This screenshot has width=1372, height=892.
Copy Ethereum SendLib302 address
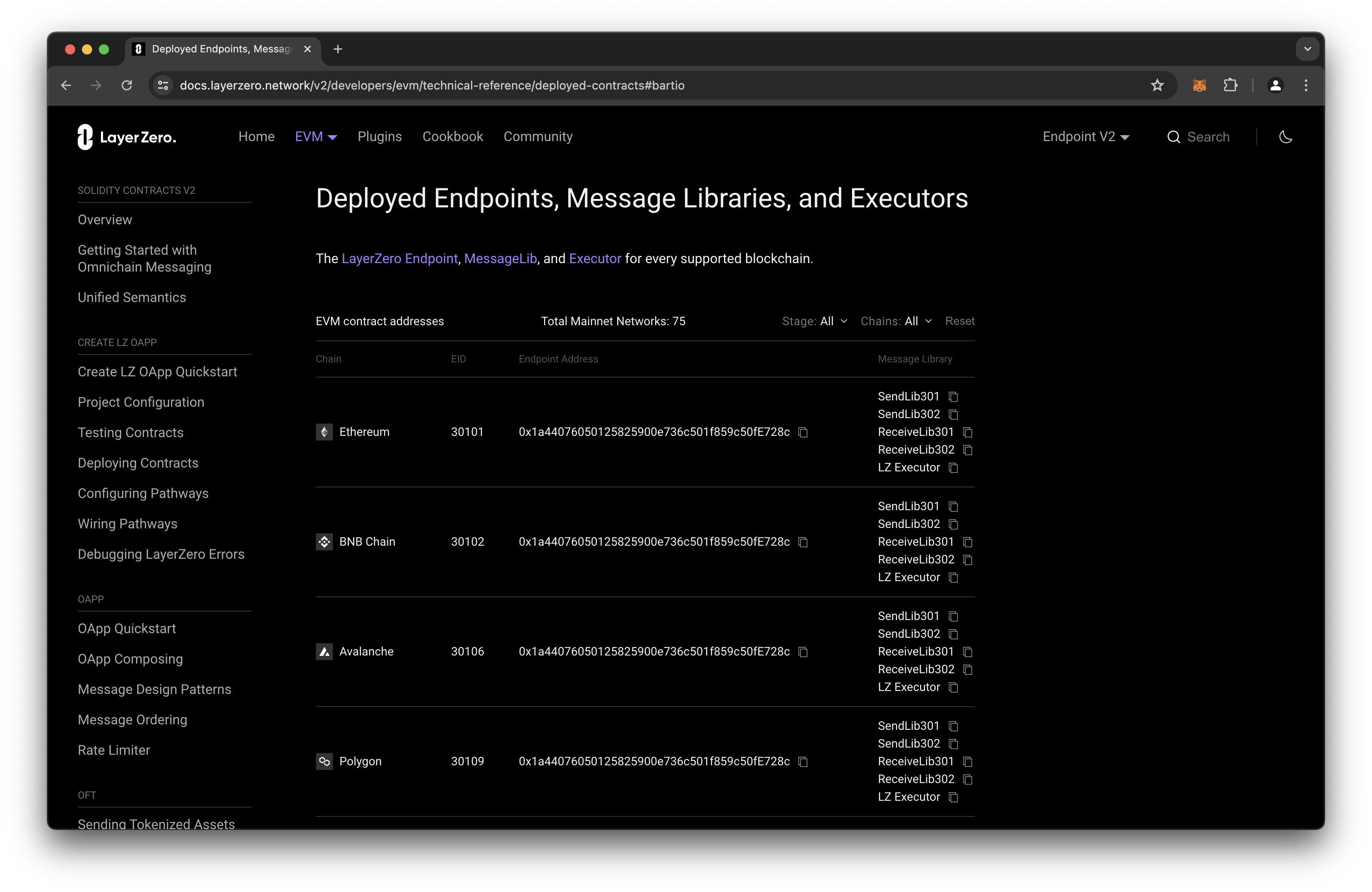coord(953,415)
